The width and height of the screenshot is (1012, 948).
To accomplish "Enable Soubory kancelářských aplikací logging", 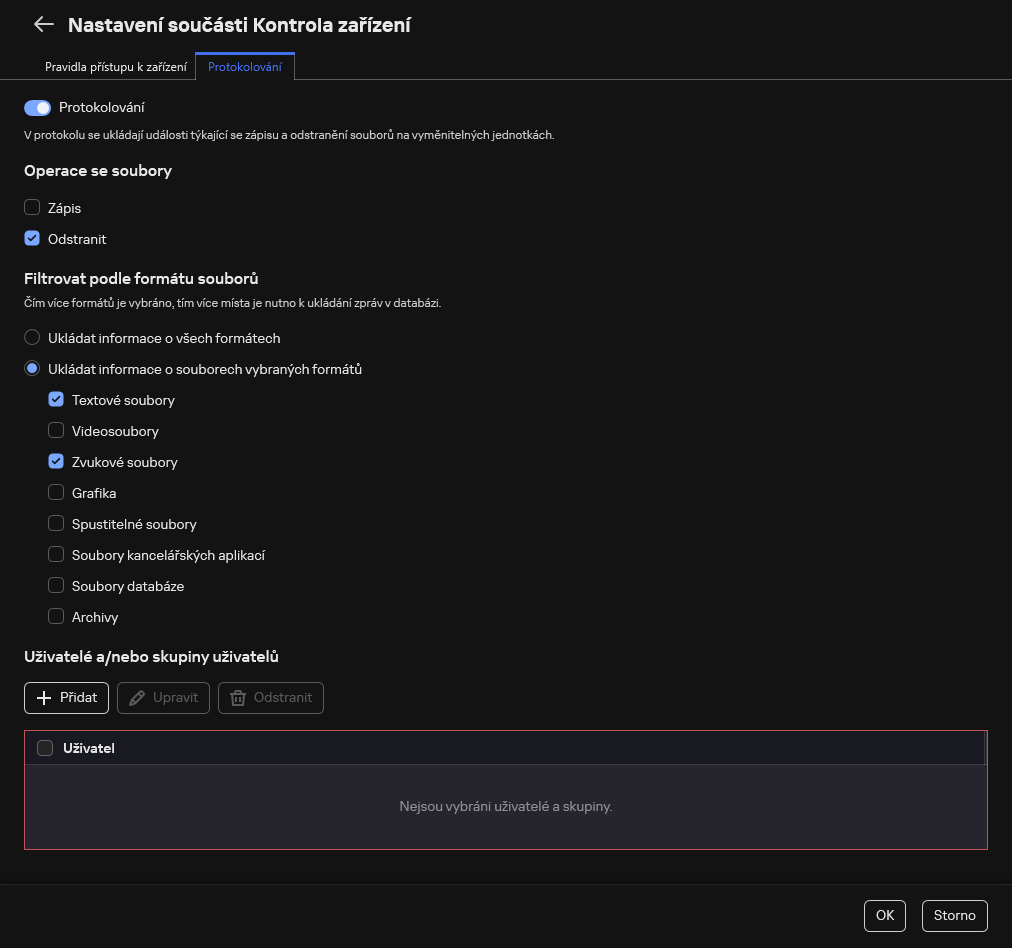I will 56,554.
